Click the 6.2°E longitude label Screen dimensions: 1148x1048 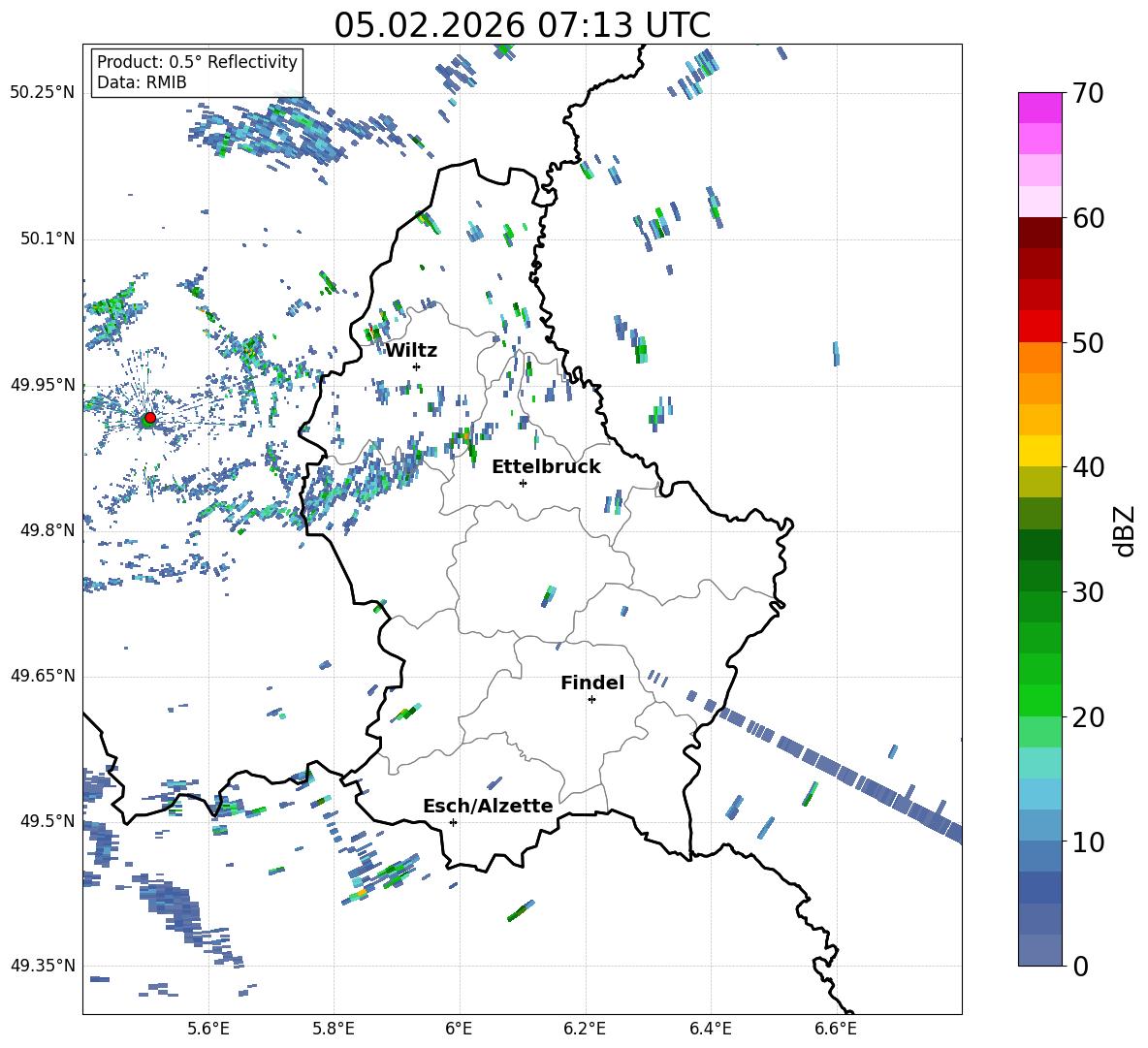pos(585,1029)
